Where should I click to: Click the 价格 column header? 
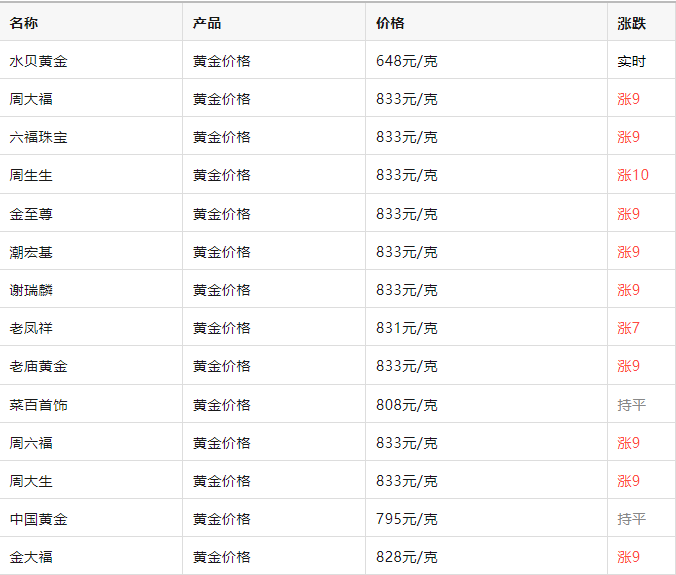point(390,23)
